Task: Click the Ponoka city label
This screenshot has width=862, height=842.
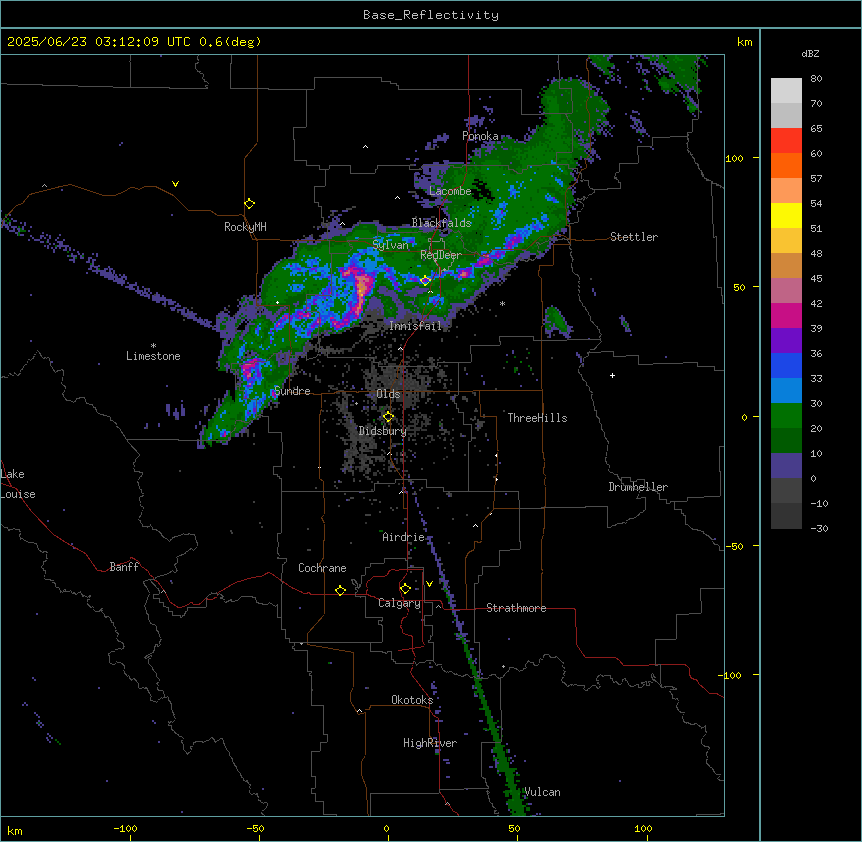Action: [480, 136]
